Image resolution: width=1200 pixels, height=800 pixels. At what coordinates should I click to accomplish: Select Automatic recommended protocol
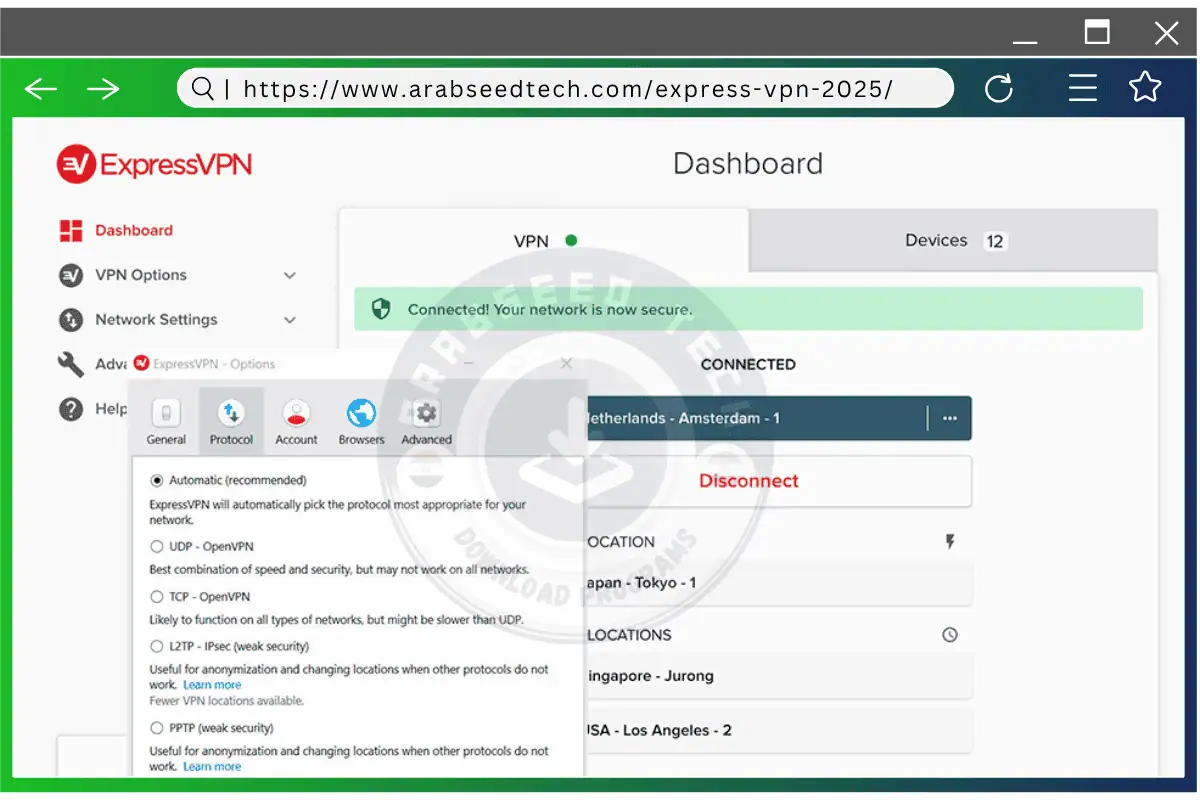(x=157, y=480)
